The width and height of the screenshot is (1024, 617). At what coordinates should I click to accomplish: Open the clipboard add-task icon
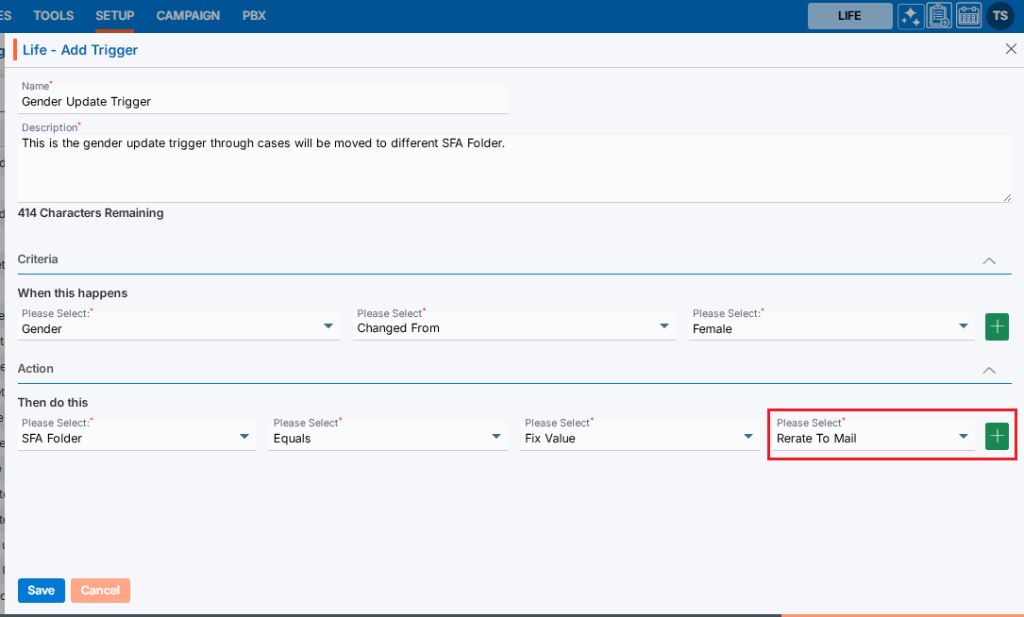point(939,16)
